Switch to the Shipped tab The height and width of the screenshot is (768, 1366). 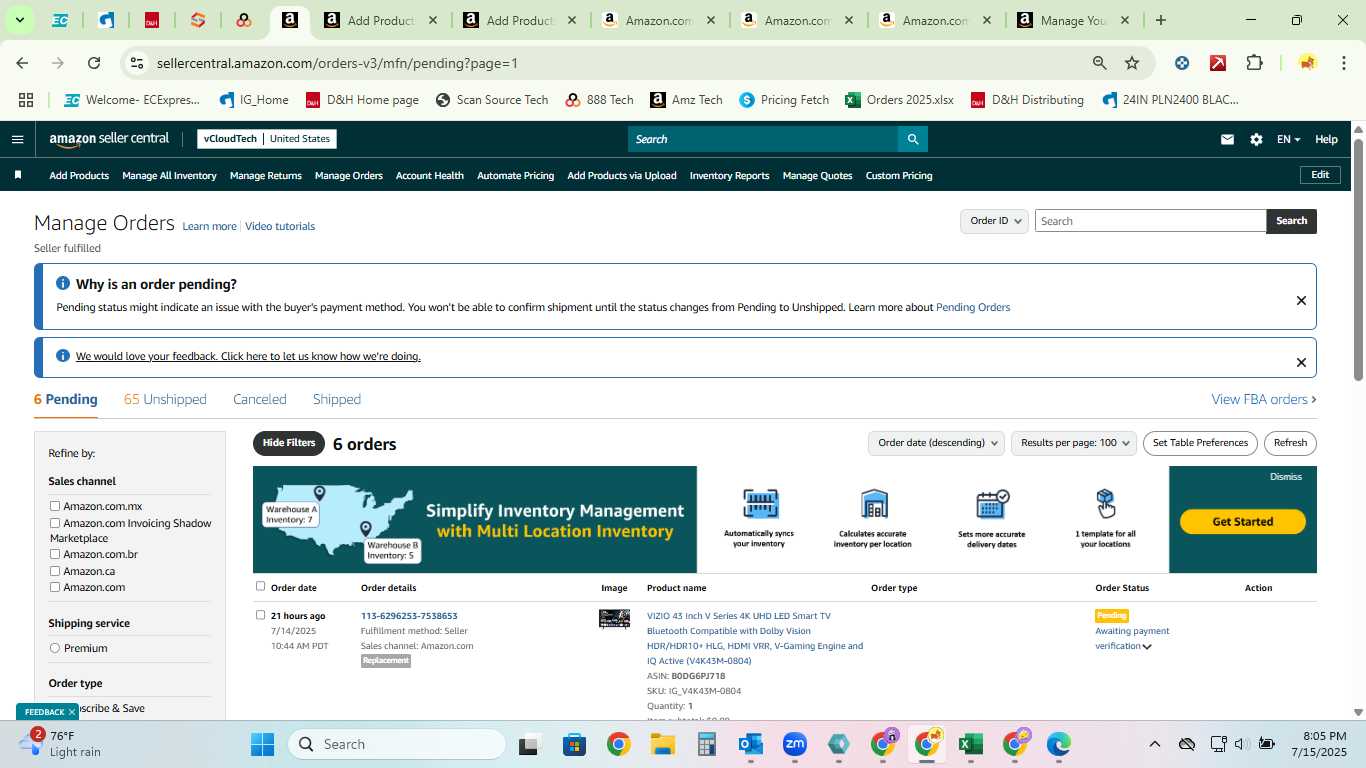coord(337,399)
